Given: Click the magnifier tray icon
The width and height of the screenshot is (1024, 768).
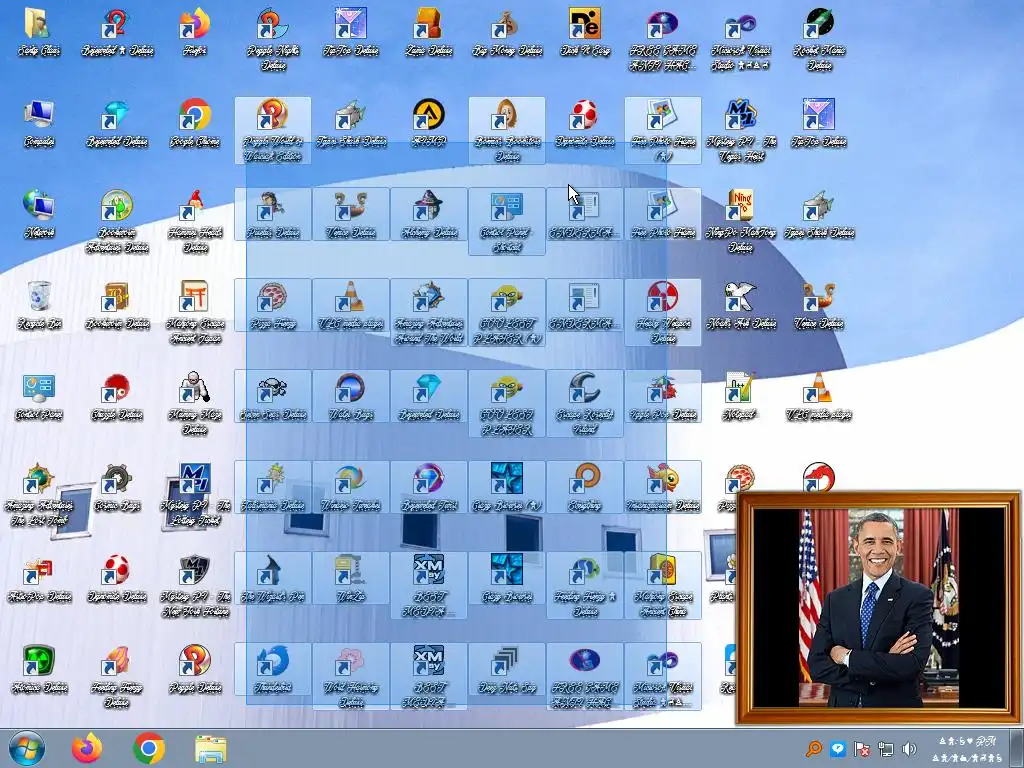Looking at the screenshot, I should click(814, 748).
